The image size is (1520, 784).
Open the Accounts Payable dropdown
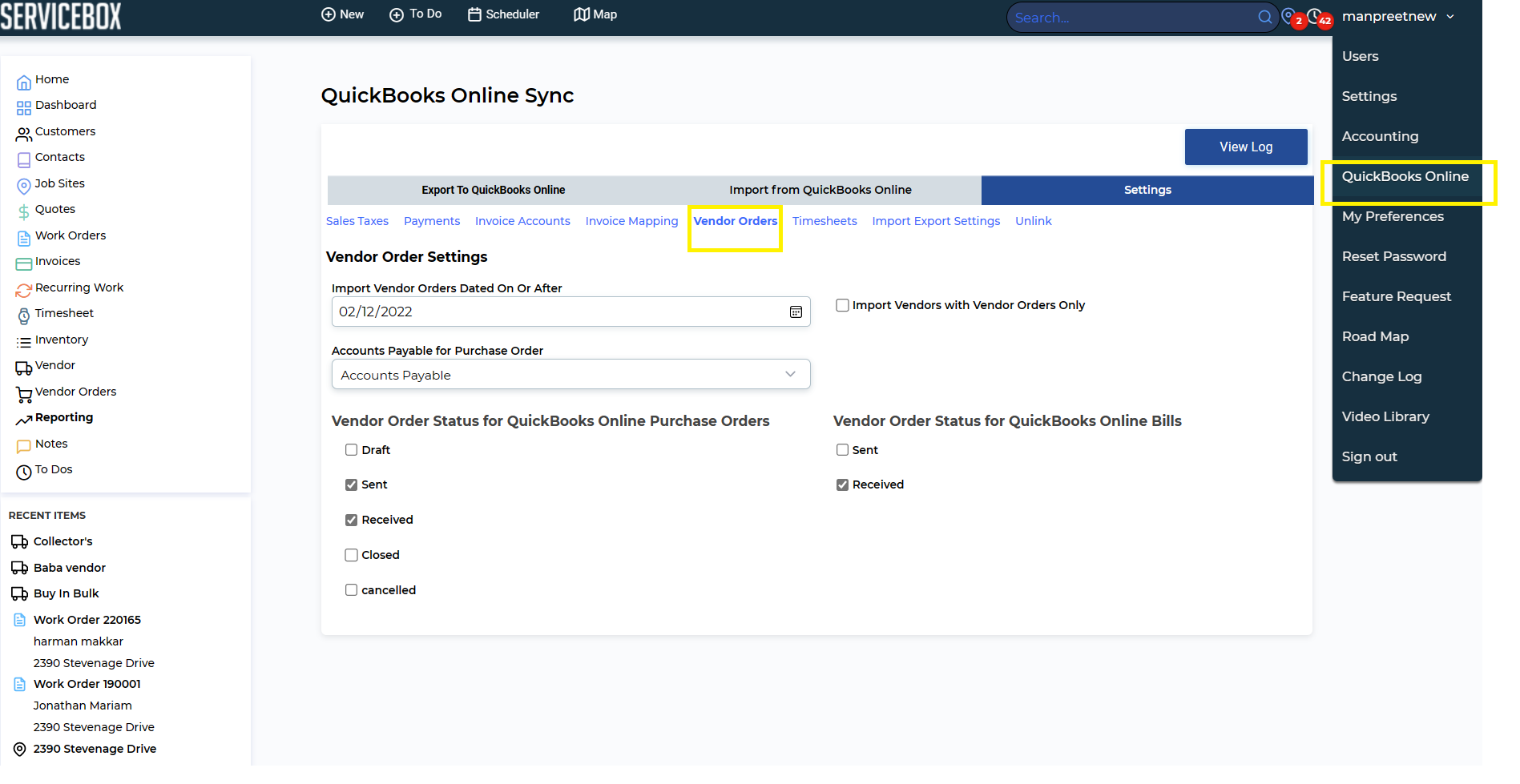[x=571, y=375]
